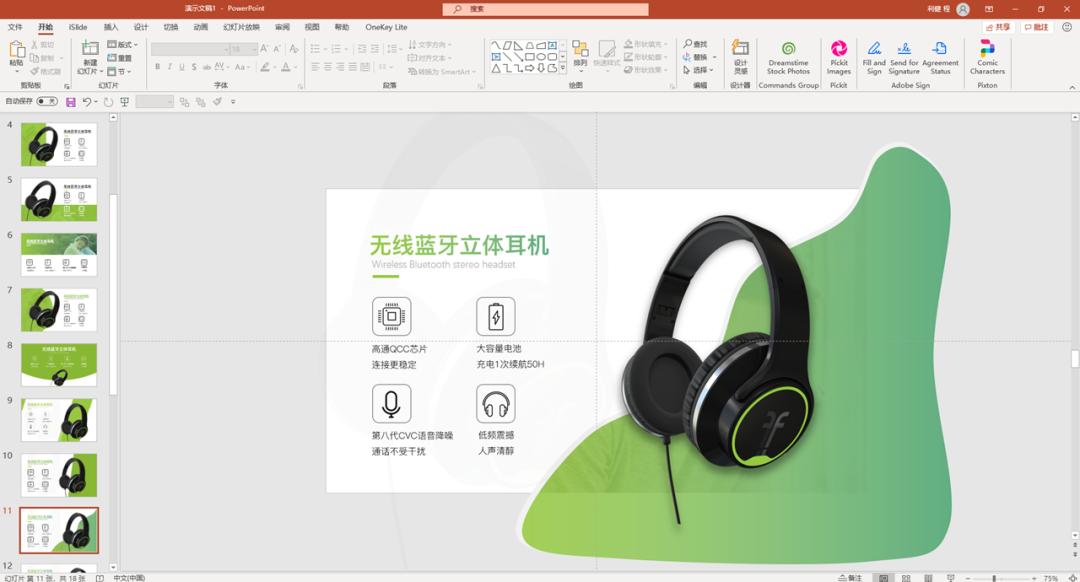Launch Comic Characters in the Pixton group
The height and width of the screenshot is (582, 1080).
987,55
